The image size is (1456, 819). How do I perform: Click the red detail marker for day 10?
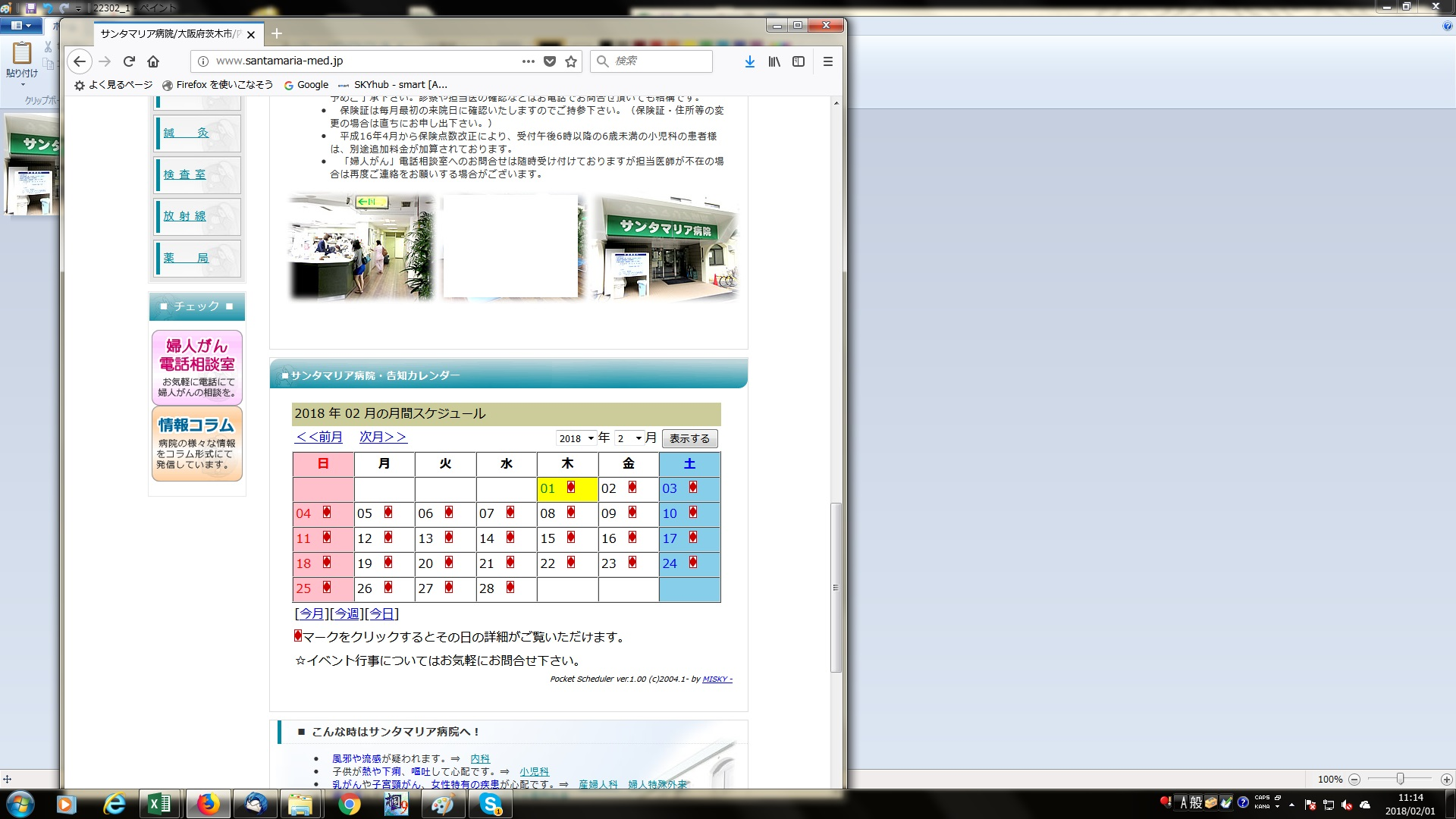coord(693,513)
